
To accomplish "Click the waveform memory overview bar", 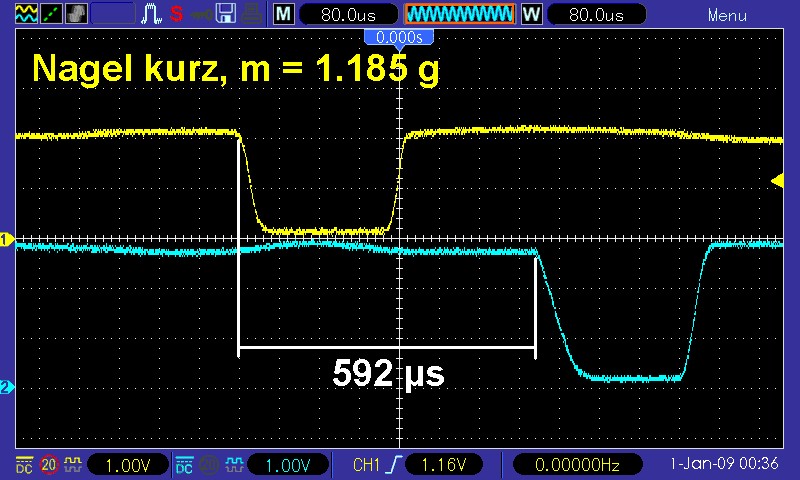I will 459,15.
